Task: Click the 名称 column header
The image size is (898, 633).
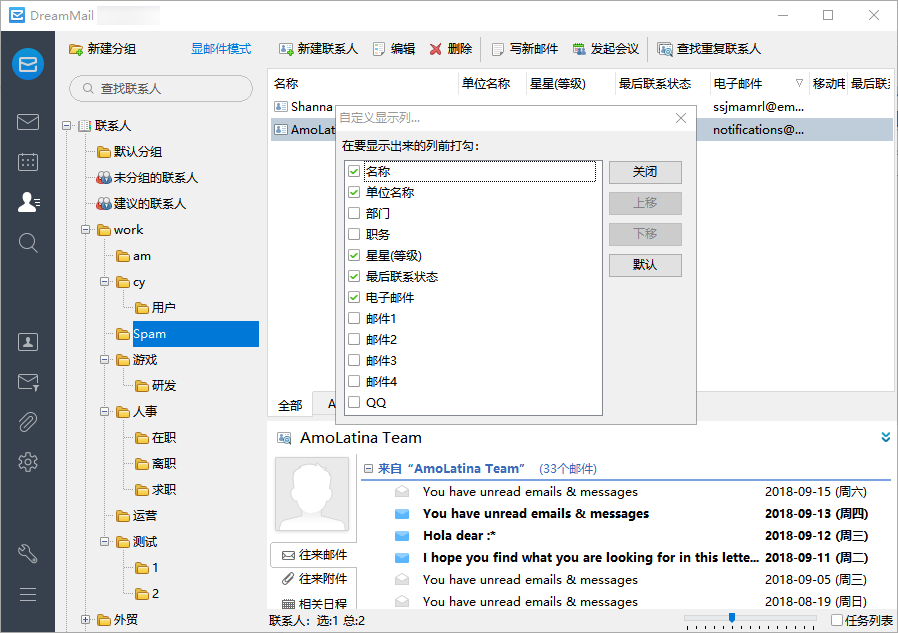Action: 363,84
